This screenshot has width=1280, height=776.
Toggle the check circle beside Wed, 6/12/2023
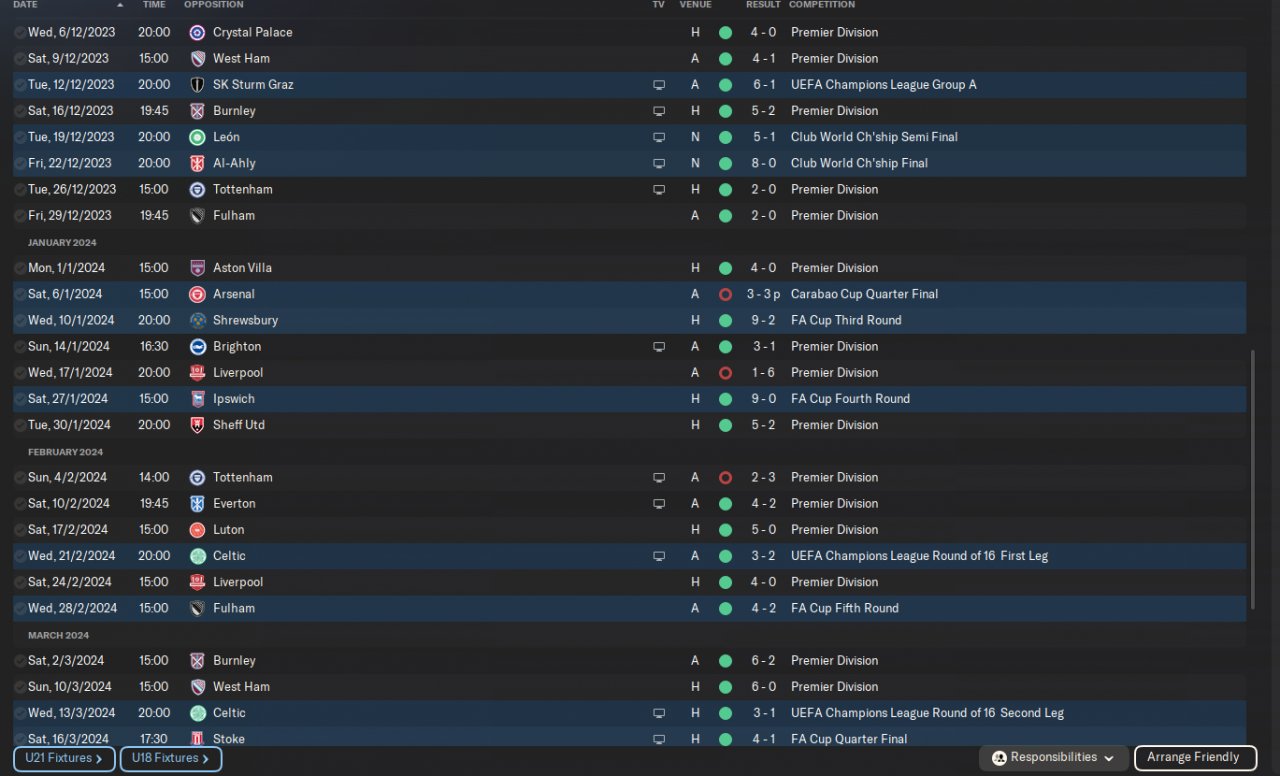[20, 33]
